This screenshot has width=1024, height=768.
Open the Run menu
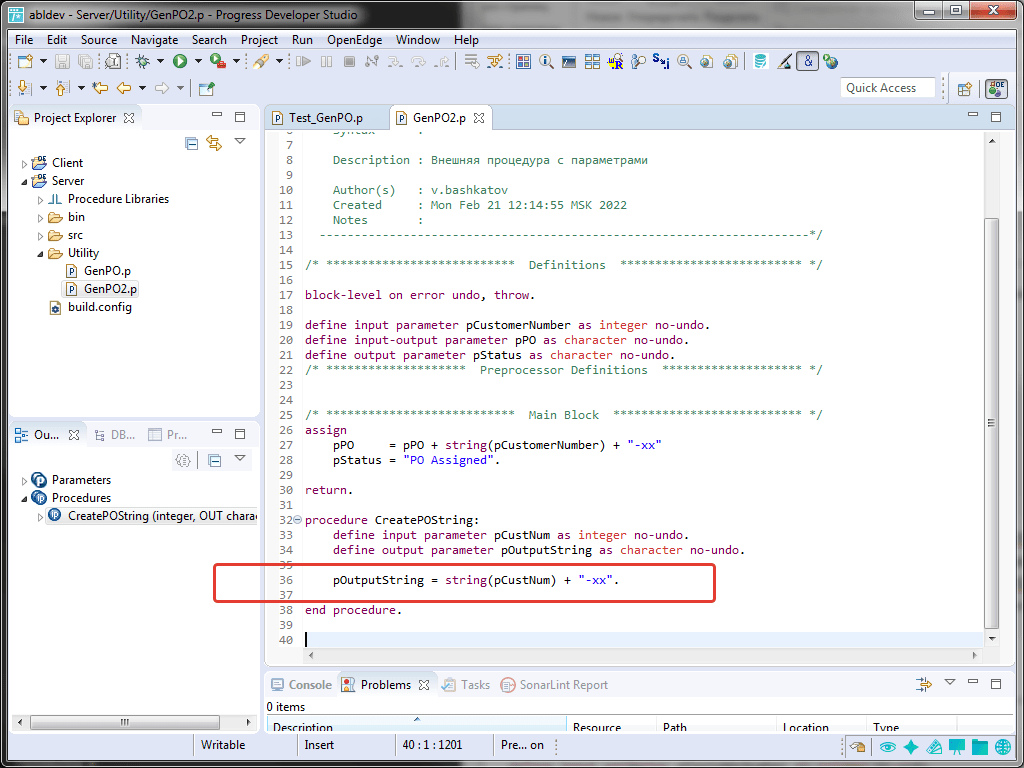coord(302,40)
